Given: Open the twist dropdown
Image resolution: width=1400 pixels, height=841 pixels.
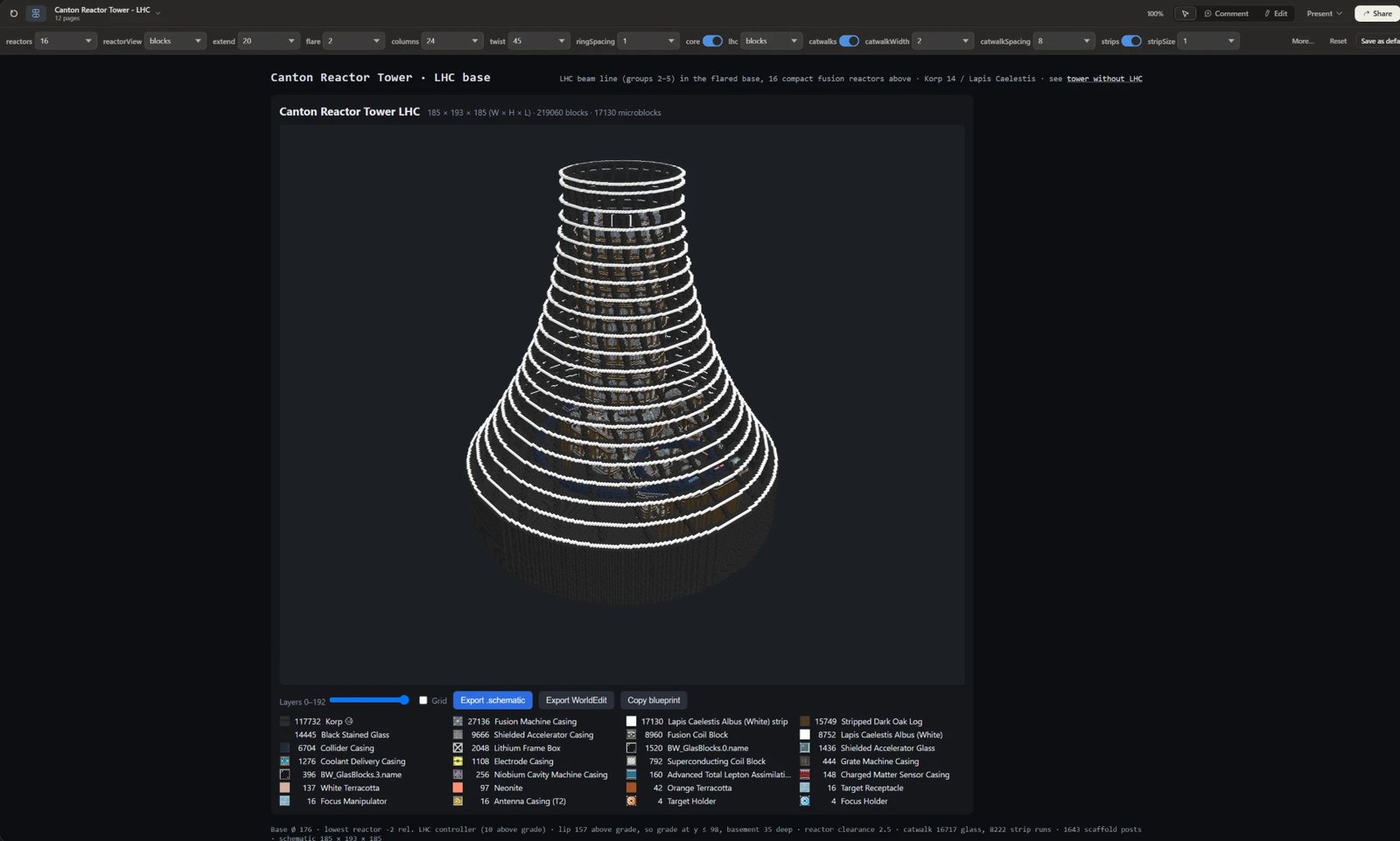Looking at the screenshot, I should [x=539, y=41].
